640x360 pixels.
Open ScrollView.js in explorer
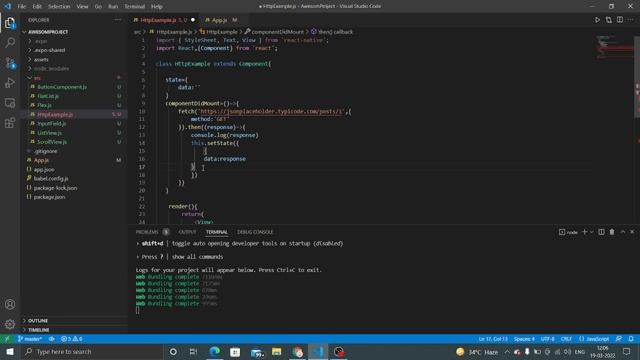tap(52, 142)
